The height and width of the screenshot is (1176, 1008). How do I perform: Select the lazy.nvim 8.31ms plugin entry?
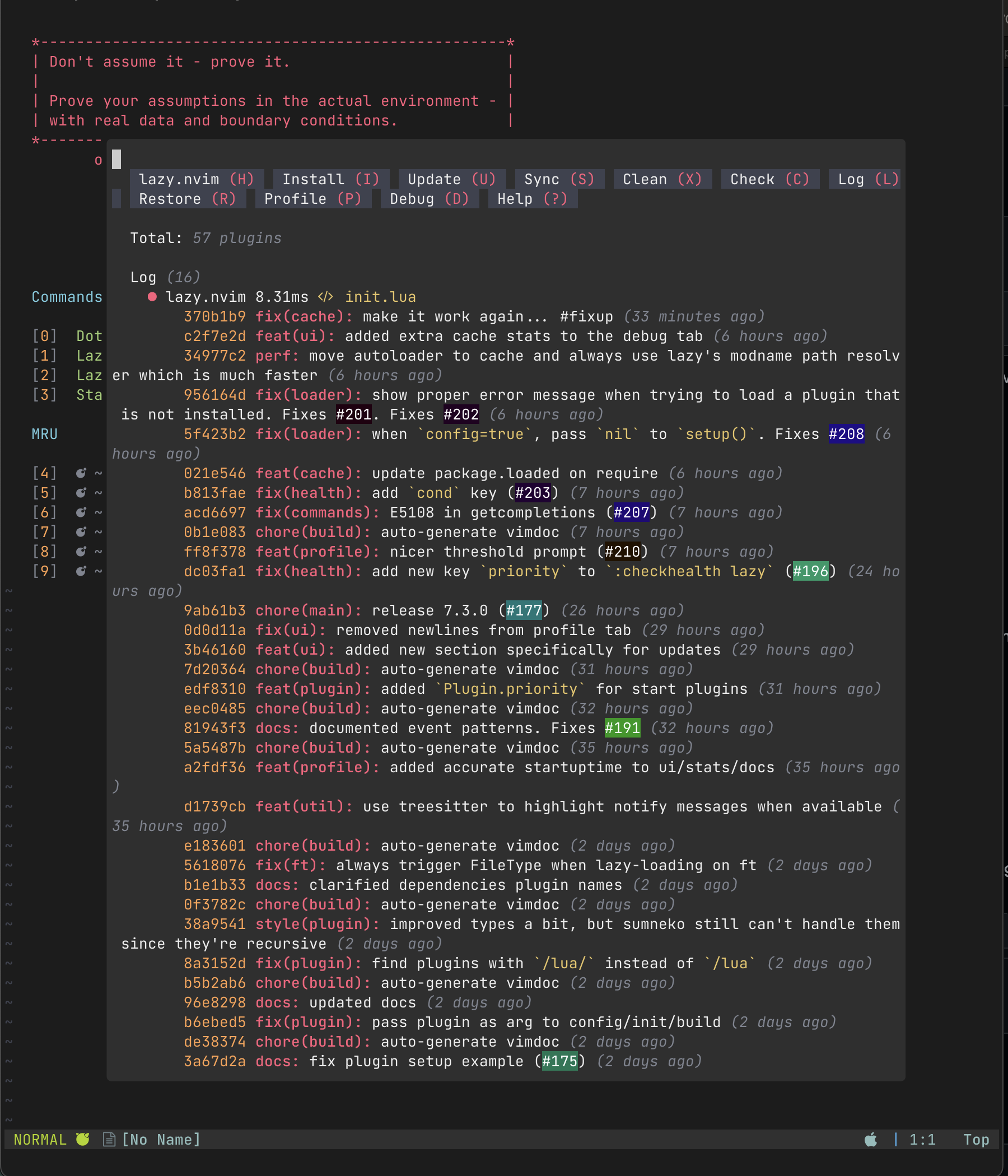[237, 297]
